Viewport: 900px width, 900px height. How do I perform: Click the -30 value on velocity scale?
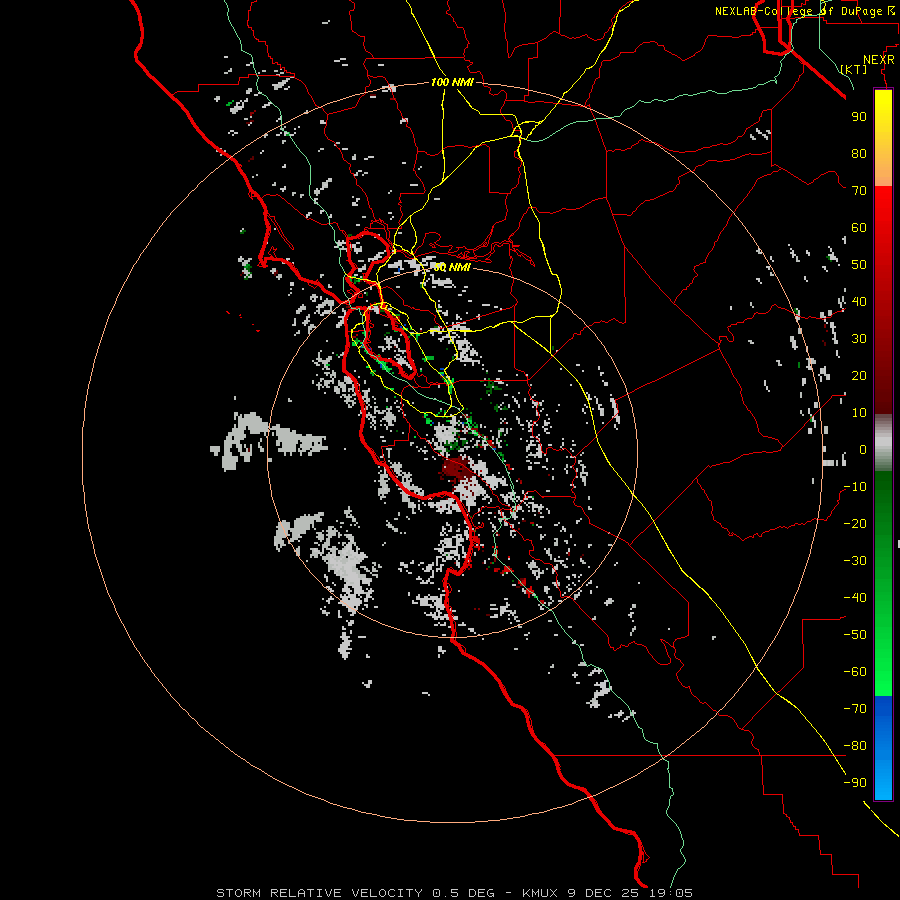[x=855, y=561]
